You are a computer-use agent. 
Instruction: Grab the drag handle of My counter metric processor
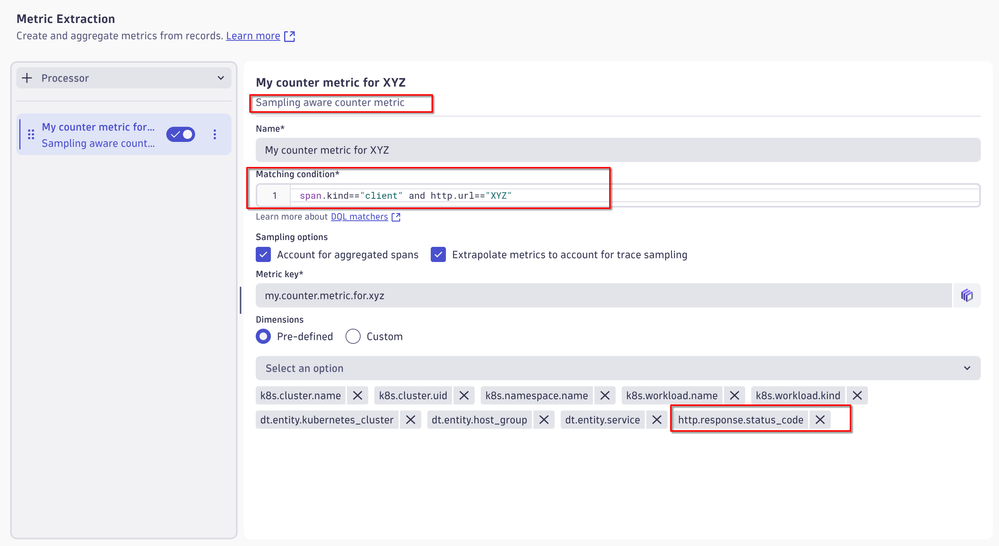coord(31,134)
